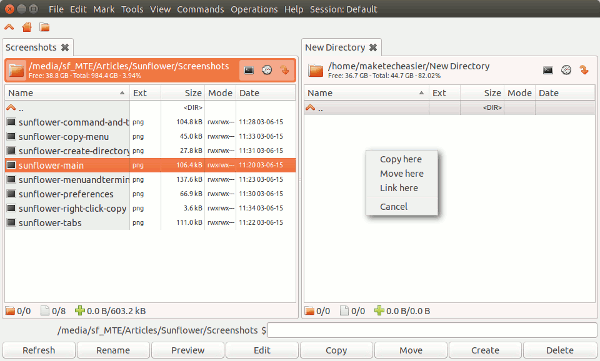
Task: Open bookmarks arrow icon in Screenshots panel header
Action: click(285, 70)
